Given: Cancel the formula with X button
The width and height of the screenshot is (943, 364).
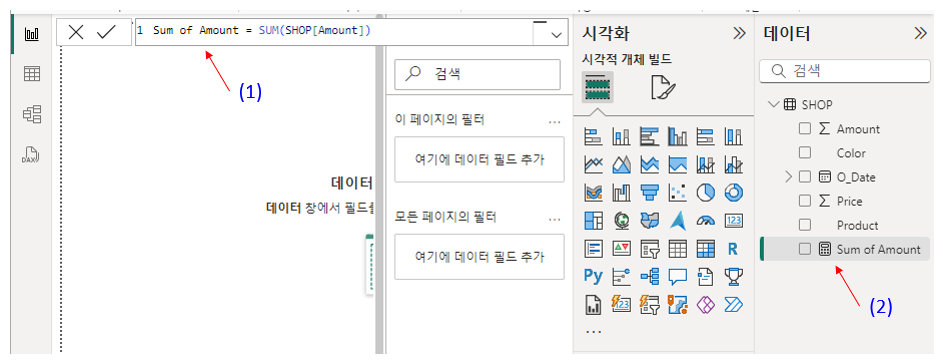Looking at the screenshot, I should click(76, 32).
